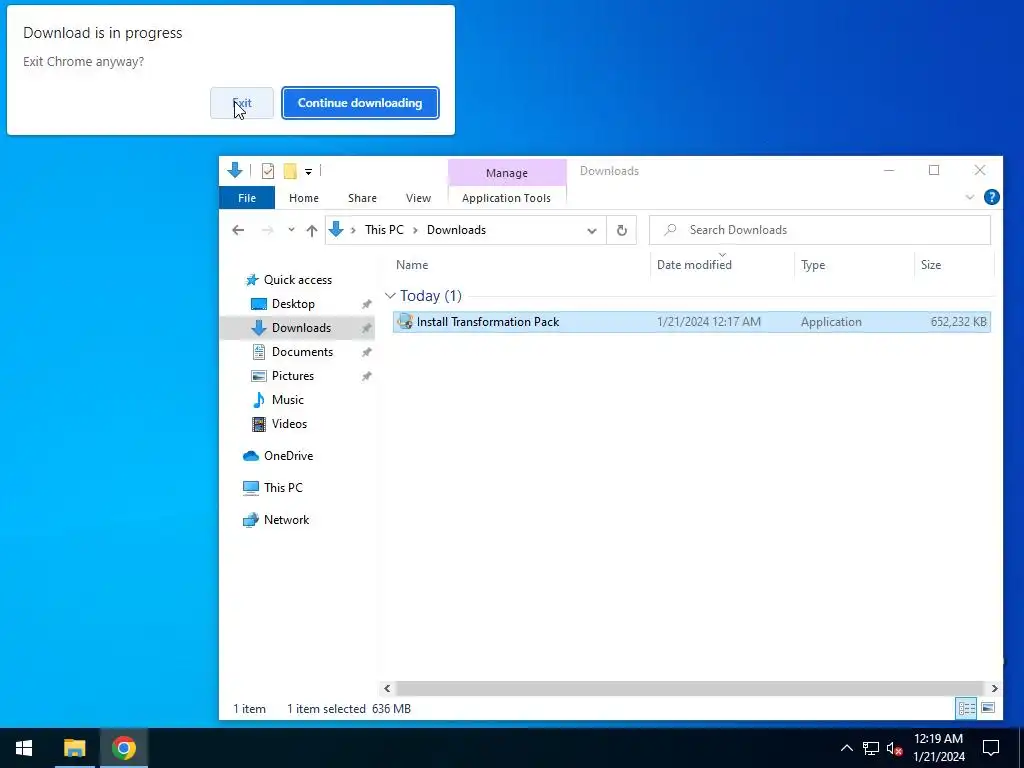This screenshot has height=768, width=1024.
Task: Open Desktop in the navigation pane
Action: pos(293,304)
